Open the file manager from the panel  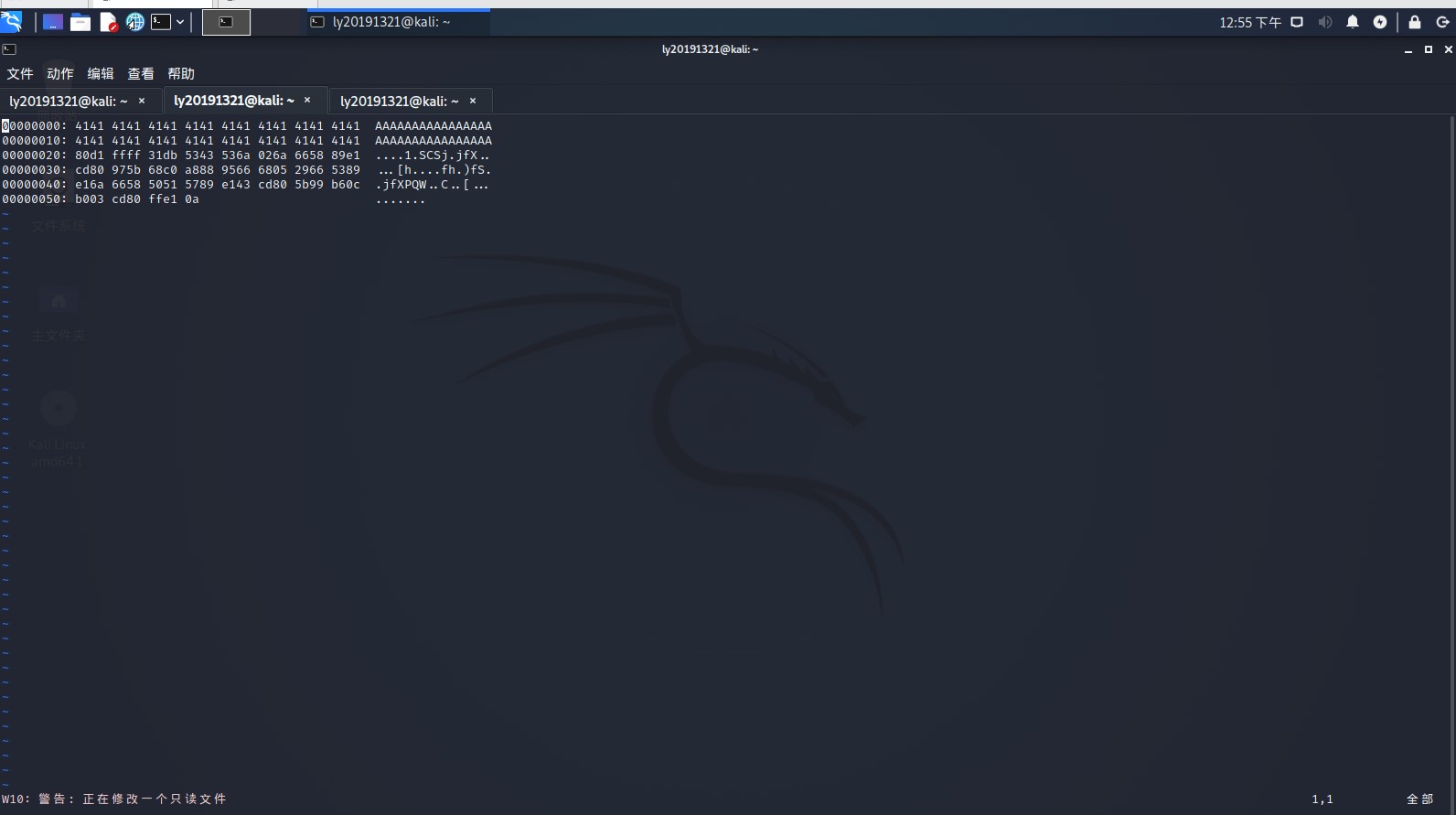click(x=80, y=22)
